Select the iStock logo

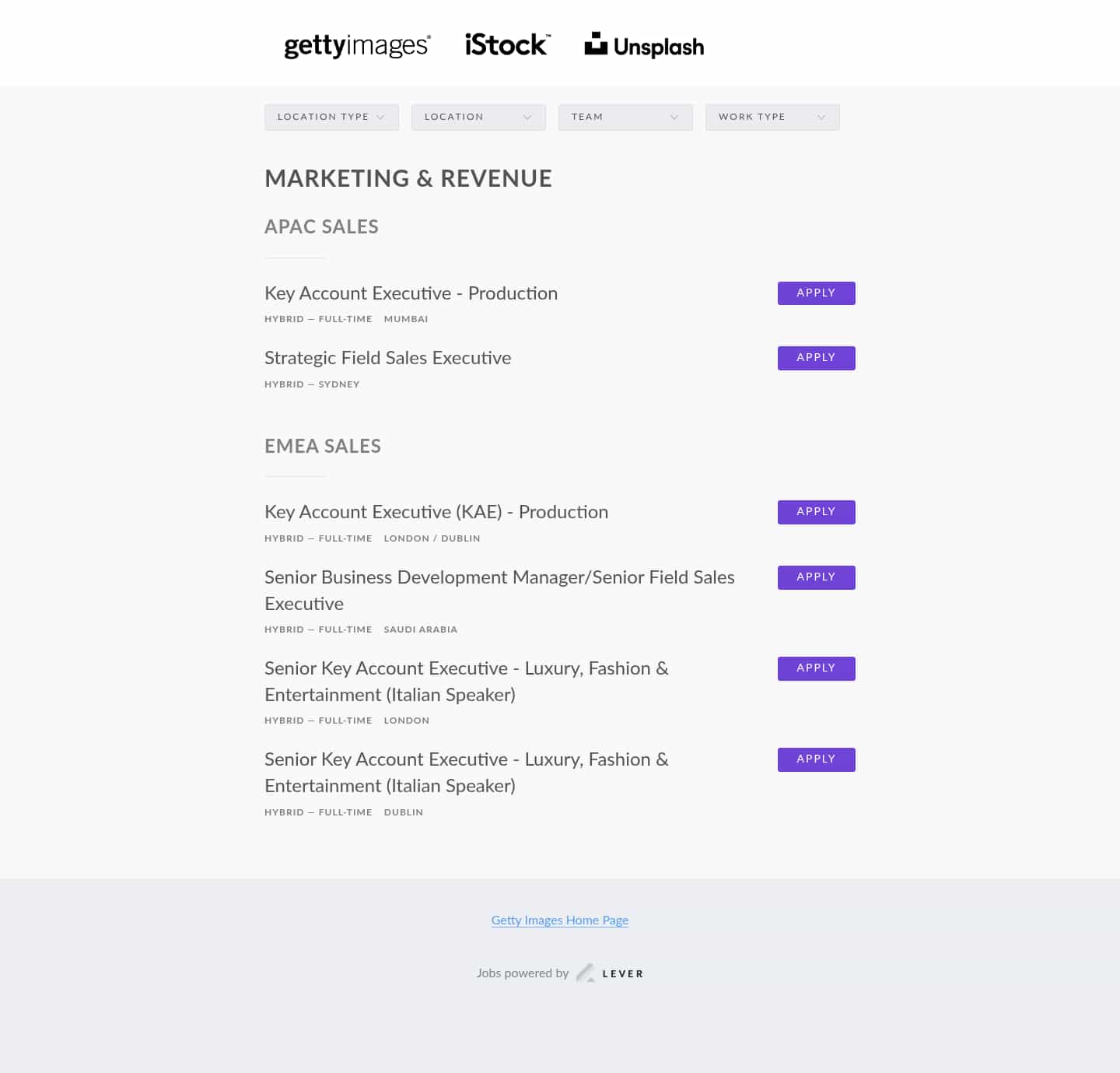[506, 44]
